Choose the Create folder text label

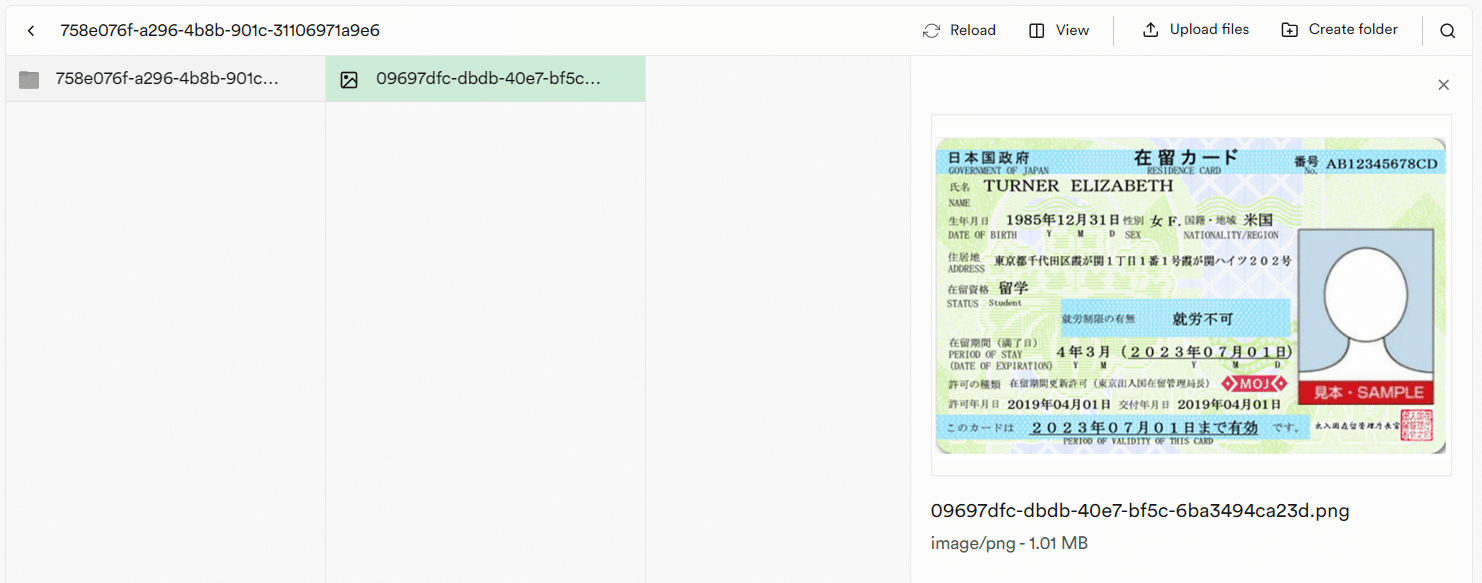pyautogui.click(x=1353, y=30)
